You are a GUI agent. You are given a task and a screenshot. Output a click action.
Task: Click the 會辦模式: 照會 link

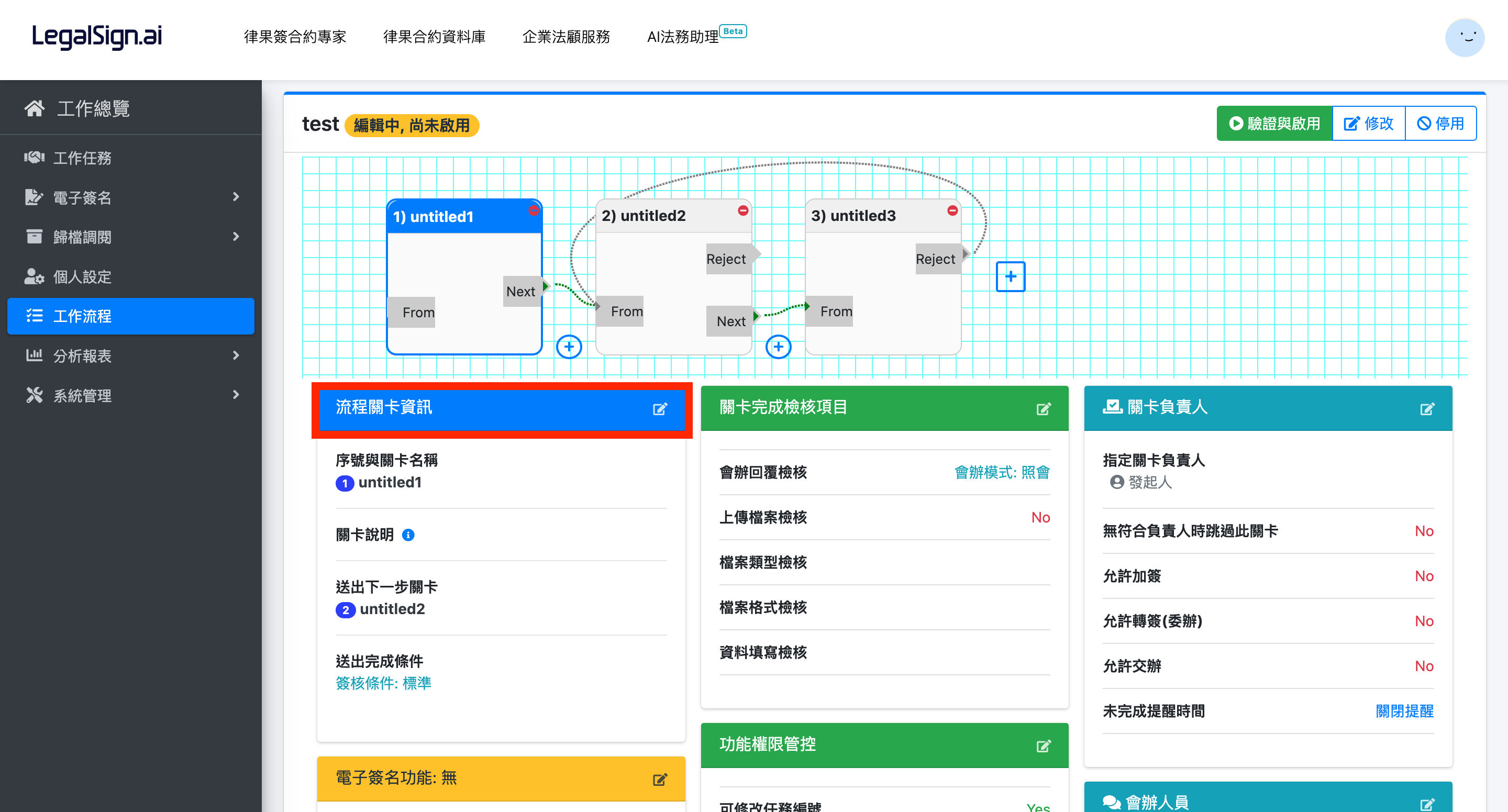pyautogui.click(x=1001, y=472)
